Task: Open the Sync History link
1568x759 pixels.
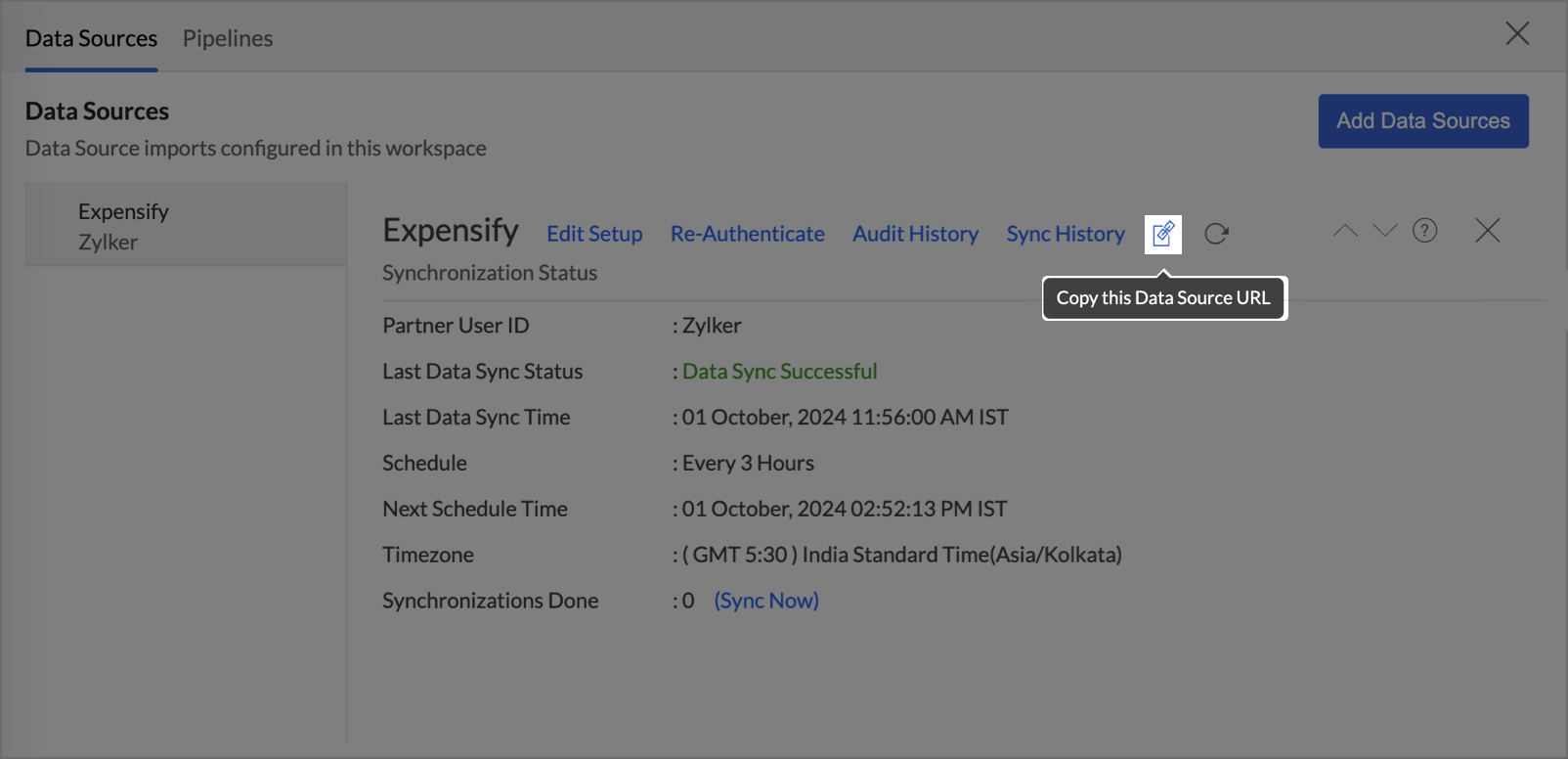Action: [1066, 235]
